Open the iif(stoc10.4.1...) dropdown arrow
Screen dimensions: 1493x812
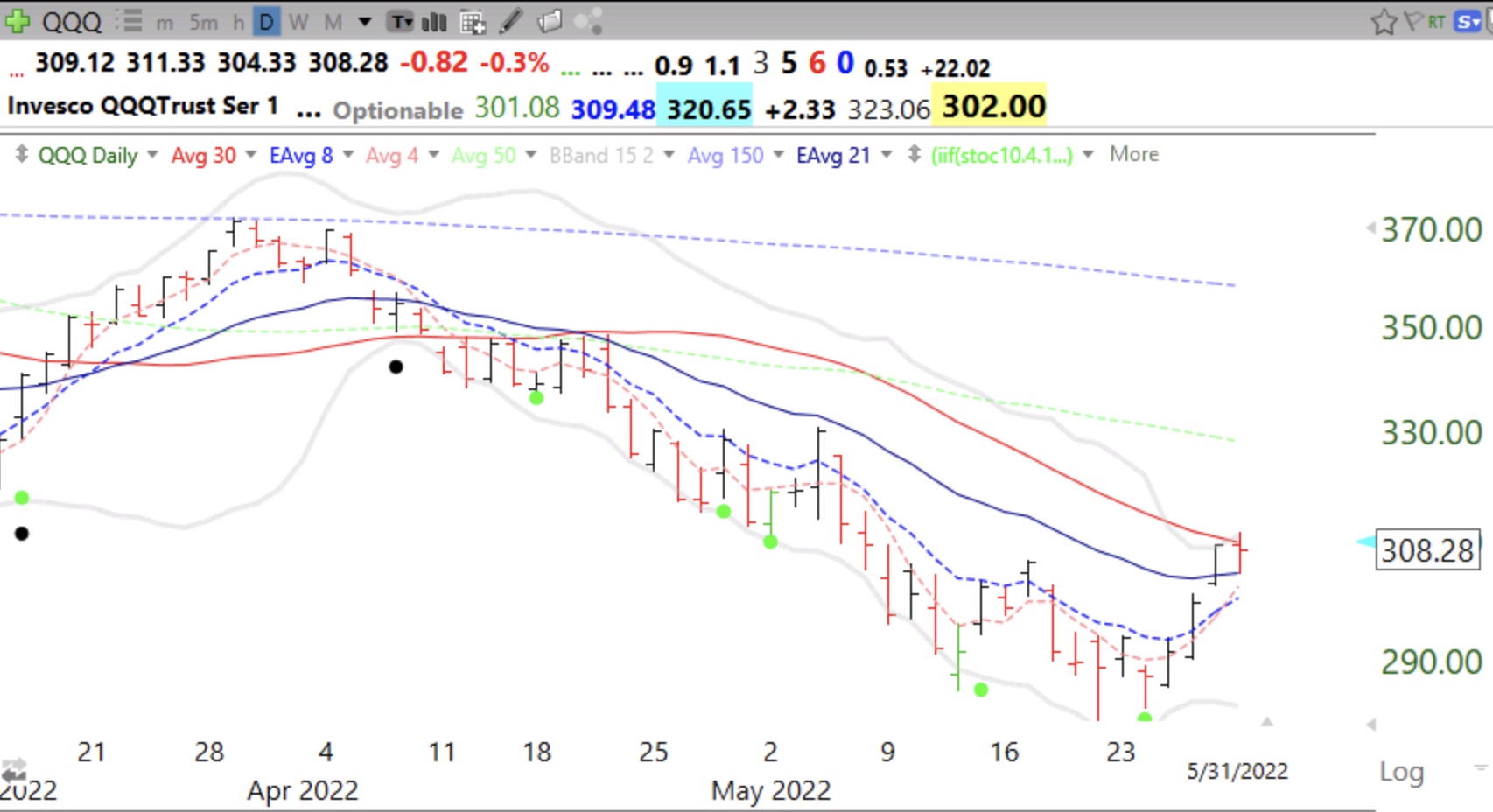1089,155
